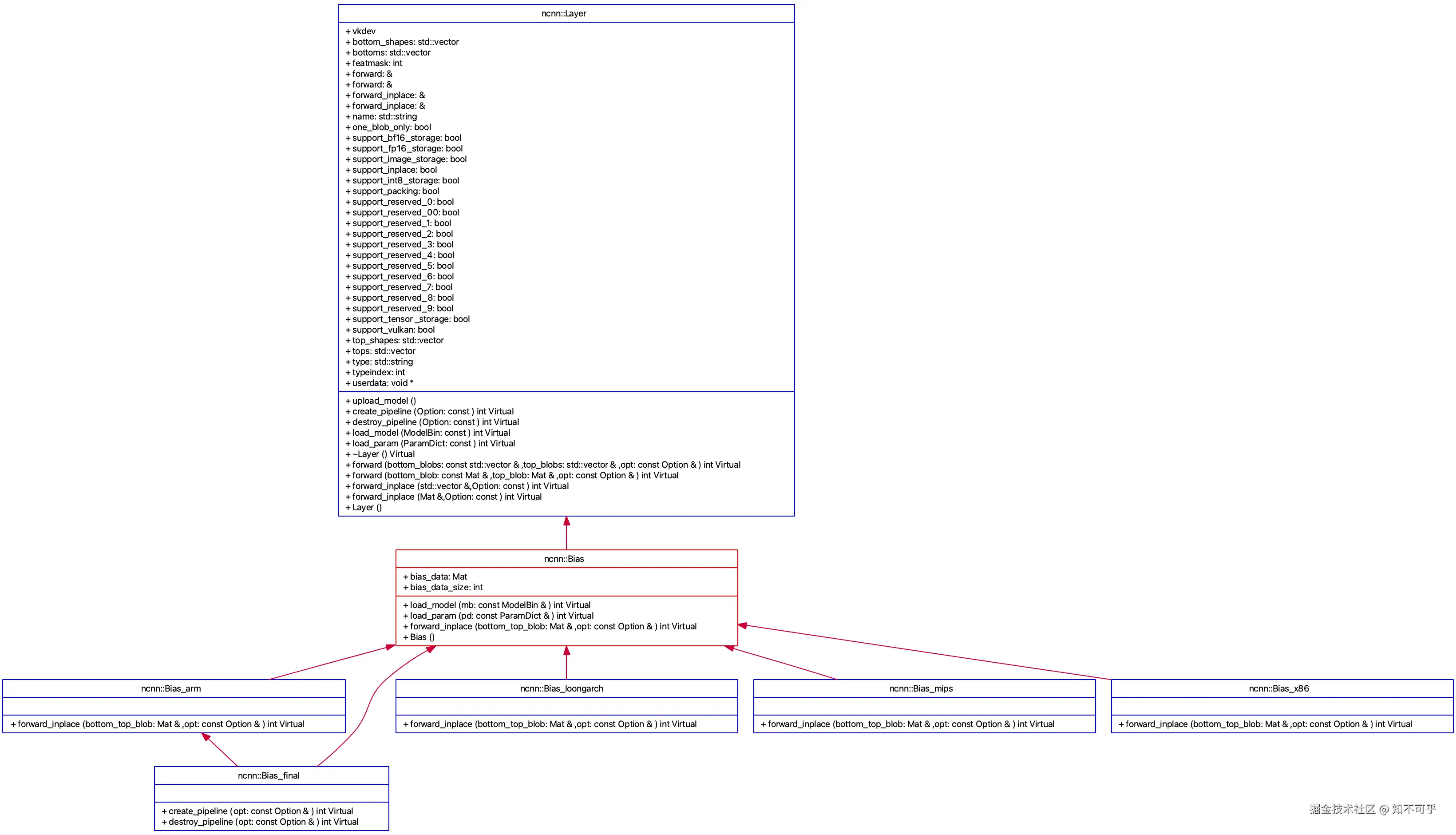The image size is (1456, 835).
Task: Click Bias load_model (mb: const ModelBin) method
Action: click(x=497, y=605)
